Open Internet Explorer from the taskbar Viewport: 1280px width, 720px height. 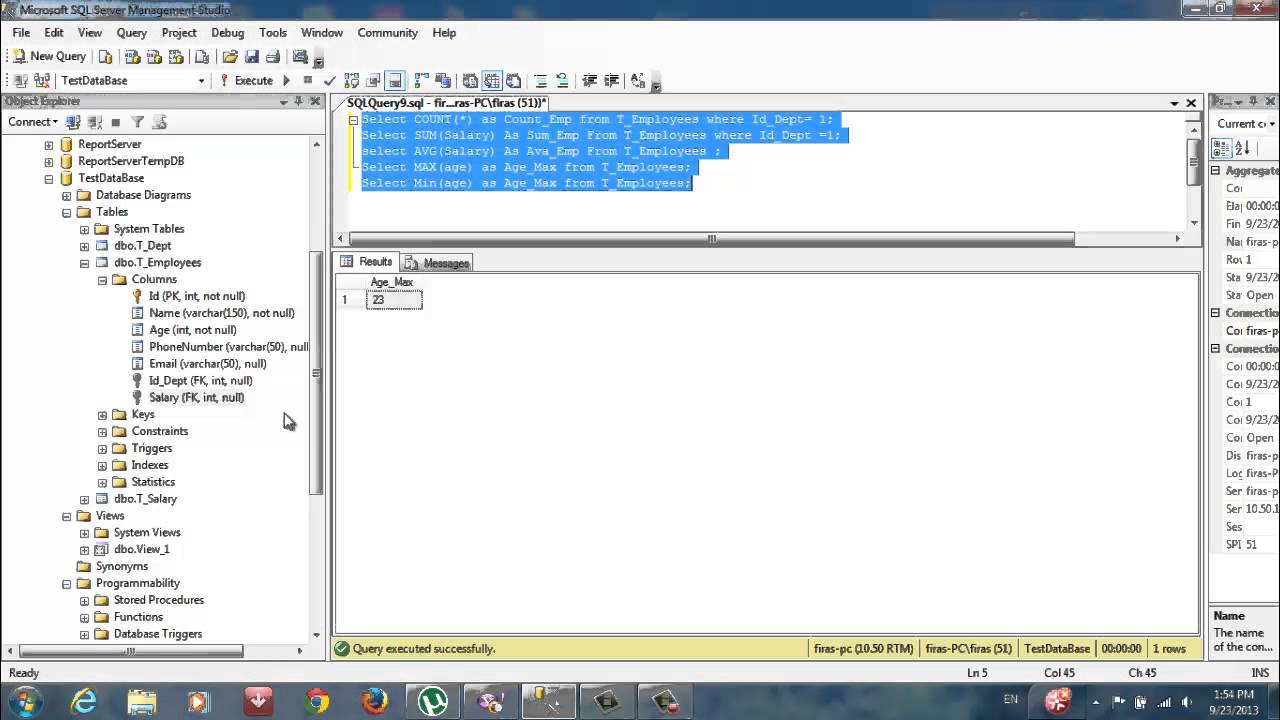coord(84,701)
